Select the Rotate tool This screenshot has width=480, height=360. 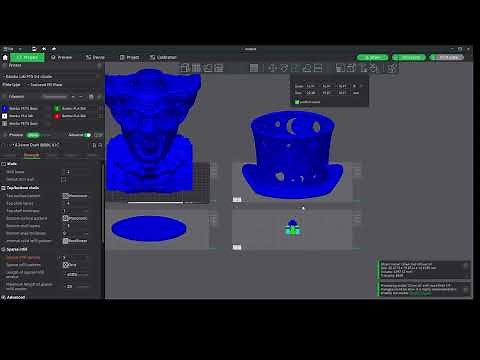pos(284,68)
